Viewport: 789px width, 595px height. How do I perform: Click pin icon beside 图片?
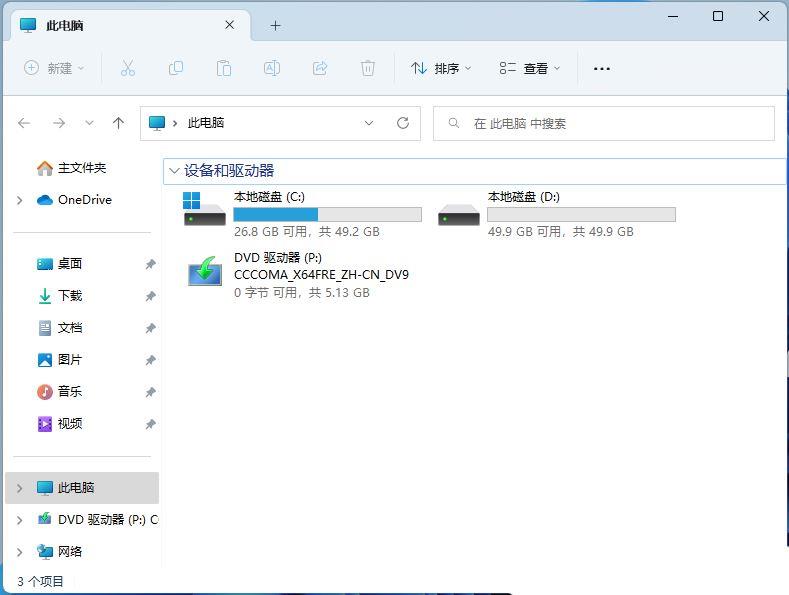click(150, 360)
